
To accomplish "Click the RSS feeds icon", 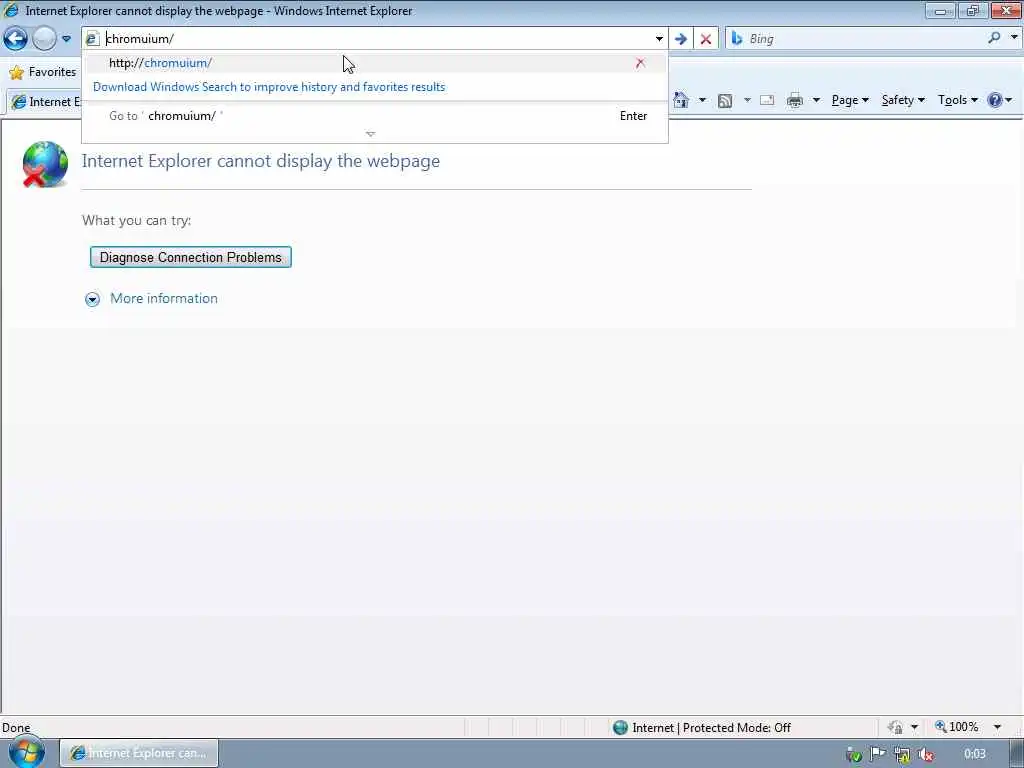I will [724, 101].
